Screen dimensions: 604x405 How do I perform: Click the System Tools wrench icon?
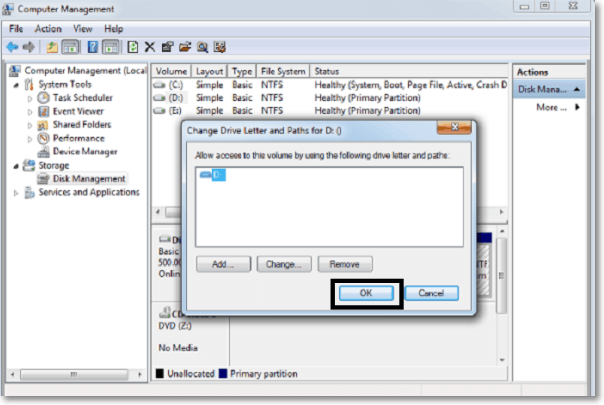click(29, 84)
